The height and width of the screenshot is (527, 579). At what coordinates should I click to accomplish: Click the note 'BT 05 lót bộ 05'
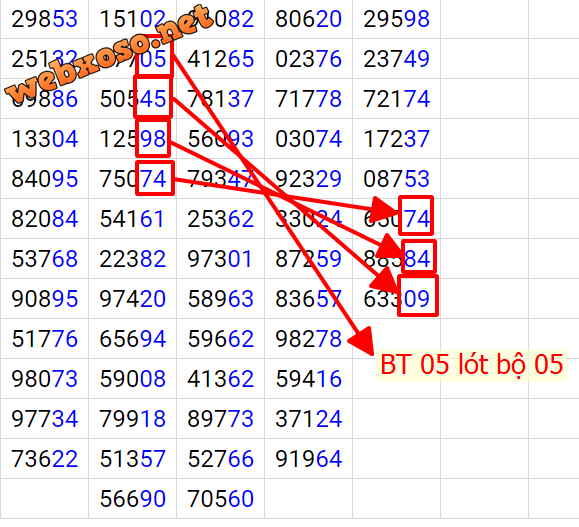pyautogui.click(x=472, y=365)
